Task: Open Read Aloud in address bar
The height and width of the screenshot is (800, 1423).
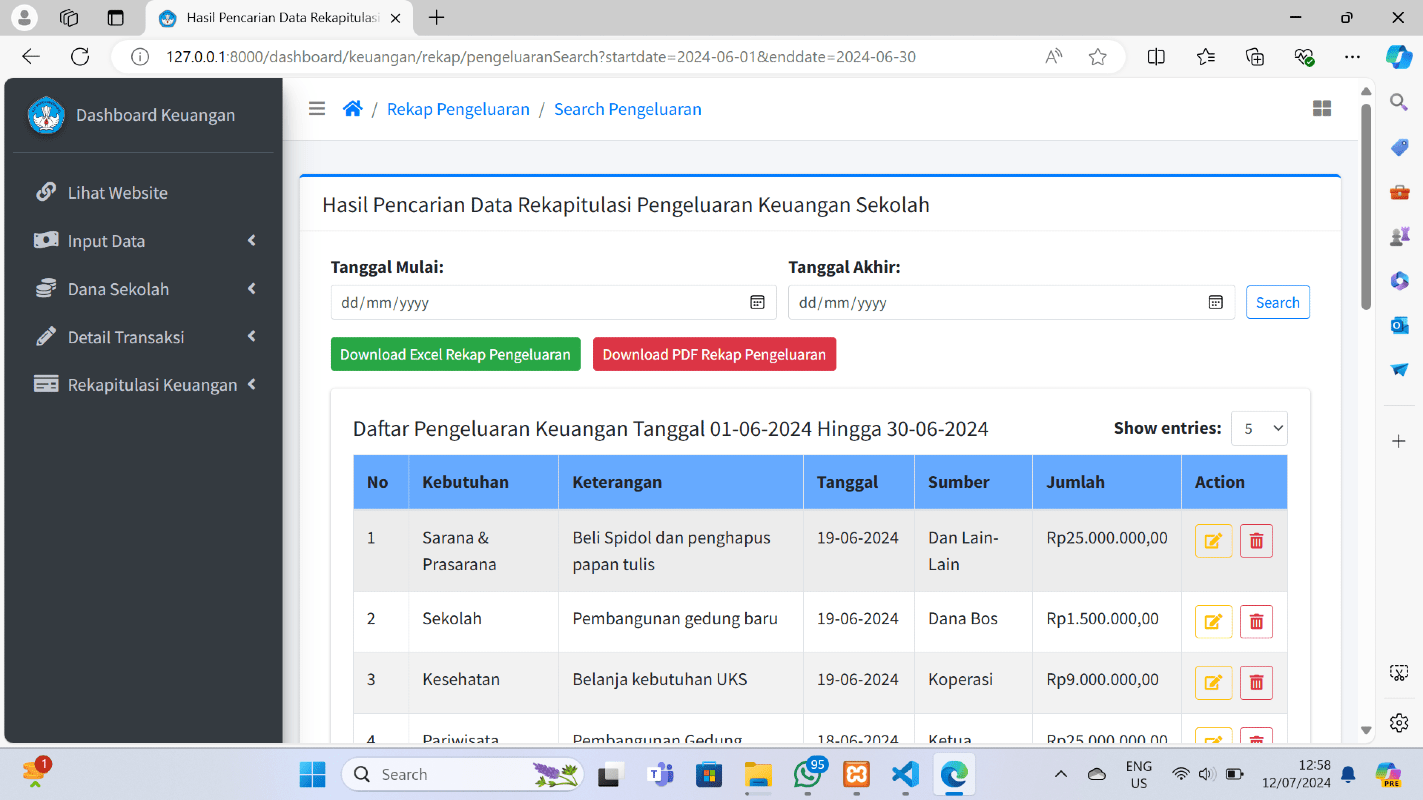Action: (x=1053, y=57)
